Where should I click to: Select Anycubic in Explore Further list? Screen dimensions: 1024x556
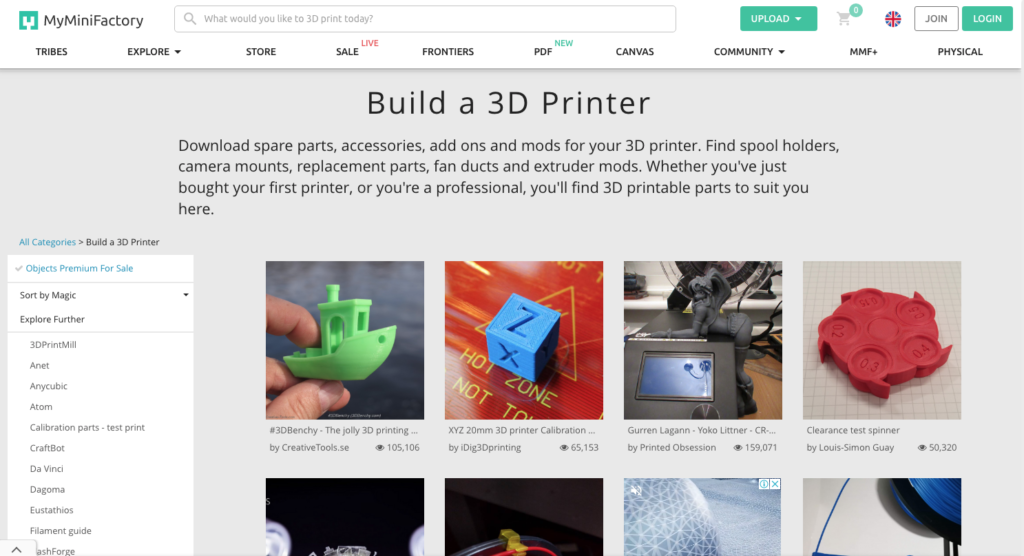[x=48, y=386]
